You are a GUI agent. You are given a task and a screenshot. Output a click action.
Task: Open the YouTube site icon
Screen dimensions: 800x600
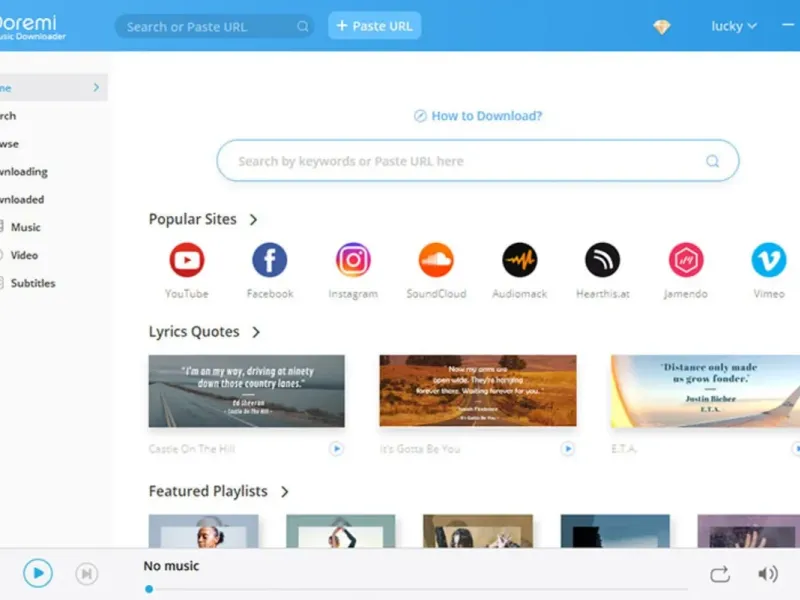tap(187, 260)
